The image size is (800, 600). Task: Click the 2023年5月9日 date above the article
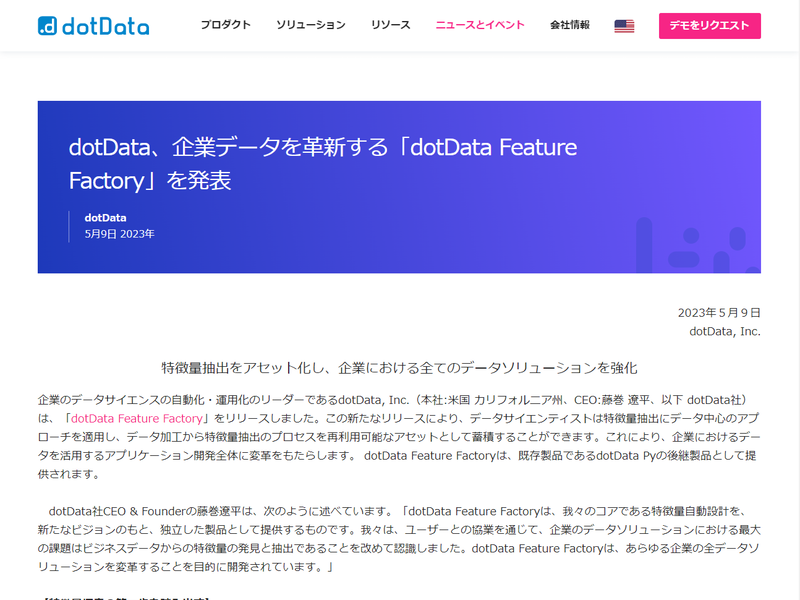[721, 311]
